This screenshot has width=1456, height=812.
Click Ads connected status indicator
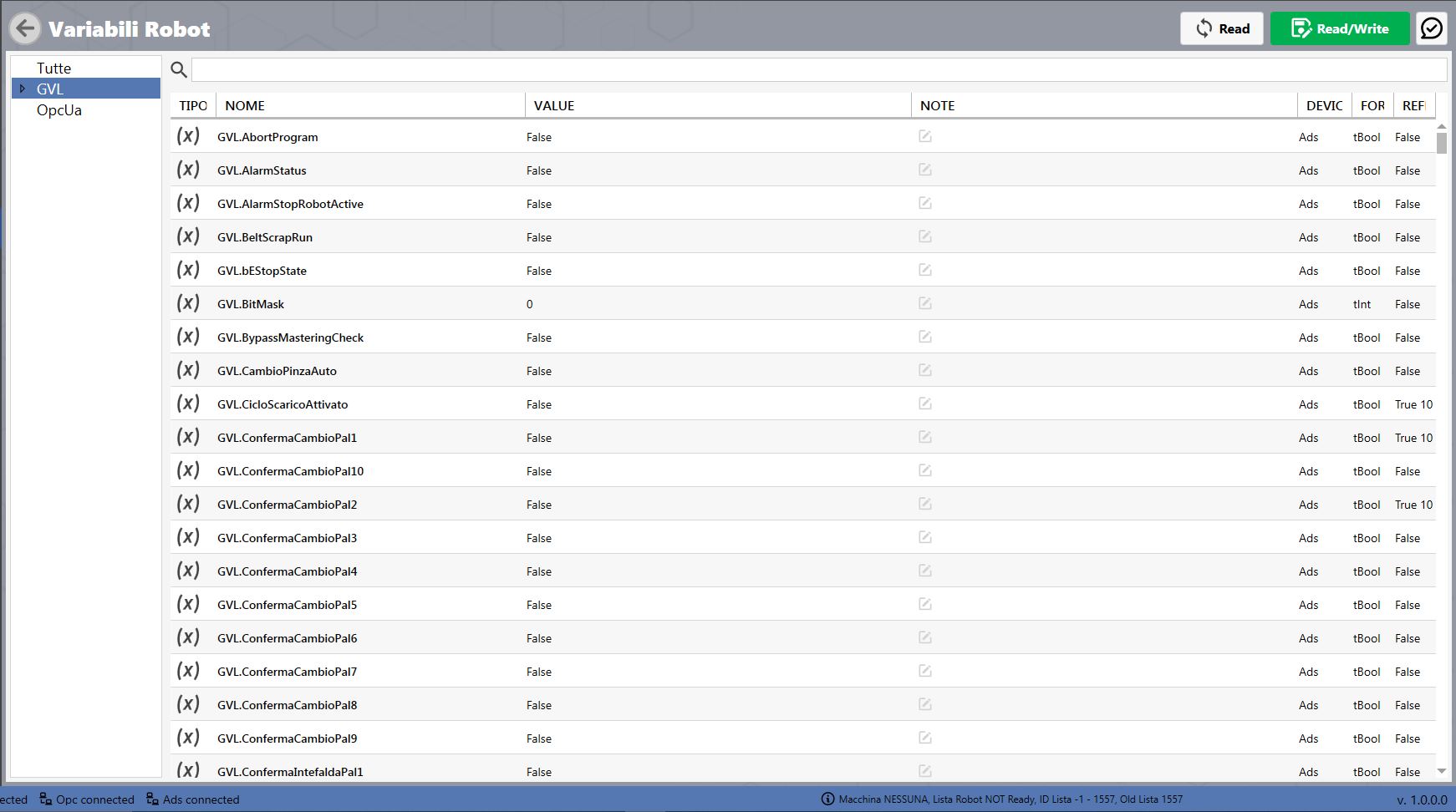tap(193, 799)
